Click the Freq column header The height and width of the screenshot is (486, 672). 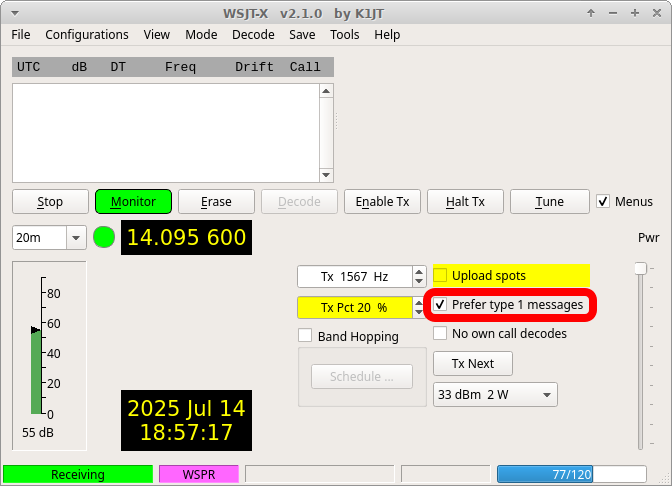coord(180,67)
